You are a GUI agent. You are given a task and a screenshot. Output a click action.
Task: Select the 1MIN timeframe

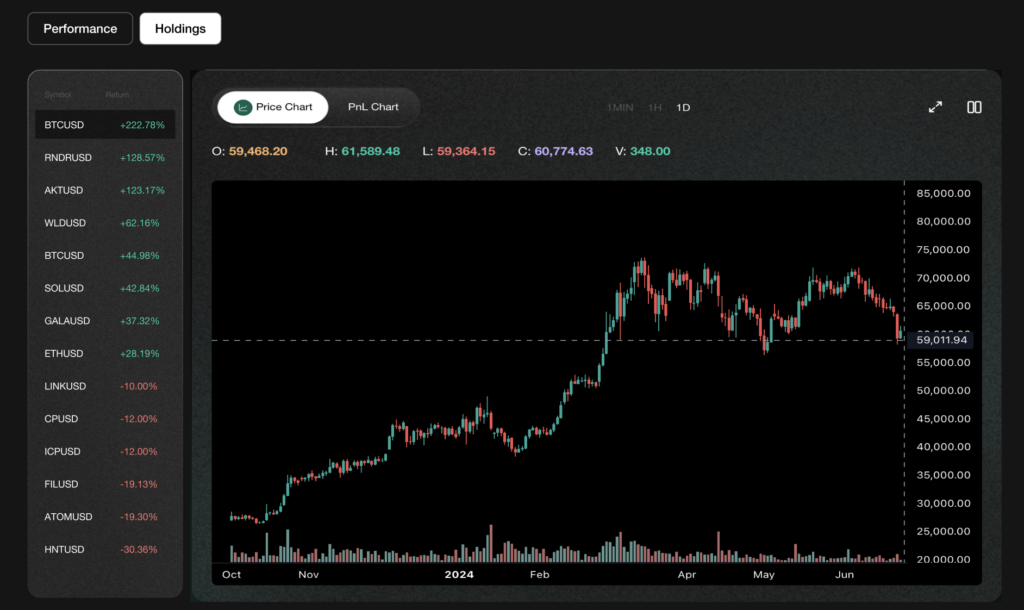tap(620, 107)
